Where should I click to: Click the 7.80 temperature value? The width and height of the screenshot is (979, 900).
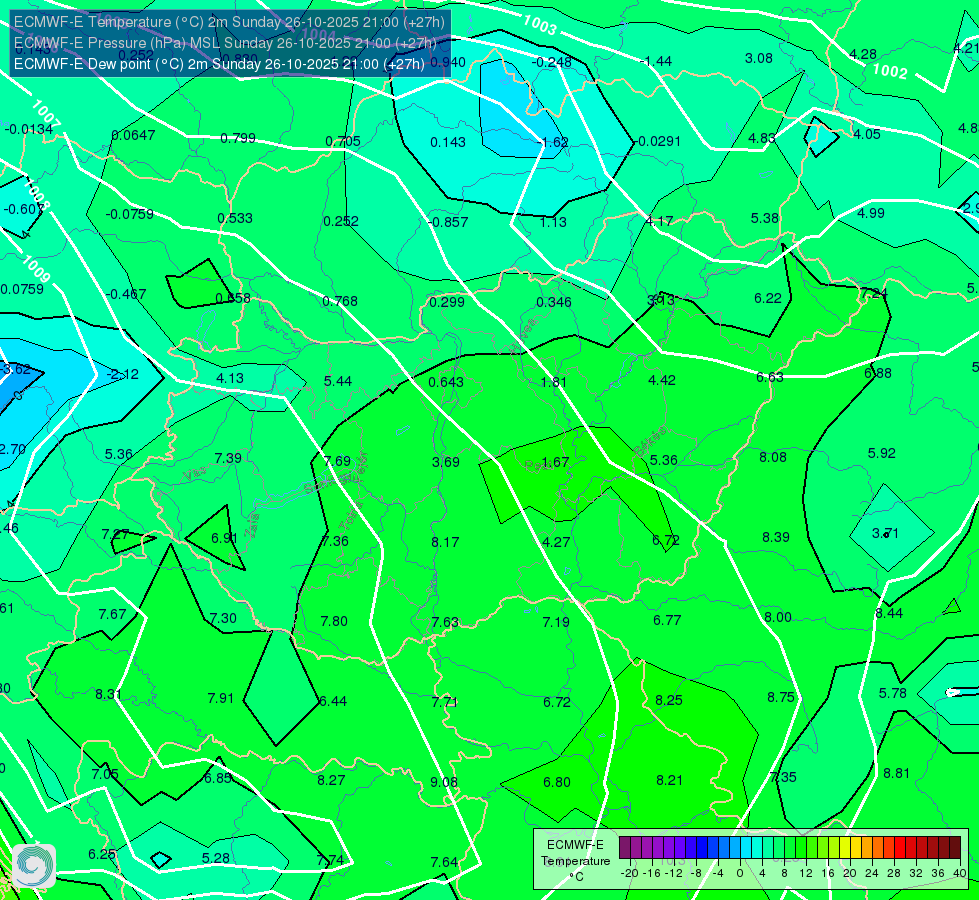pos(334,621)
